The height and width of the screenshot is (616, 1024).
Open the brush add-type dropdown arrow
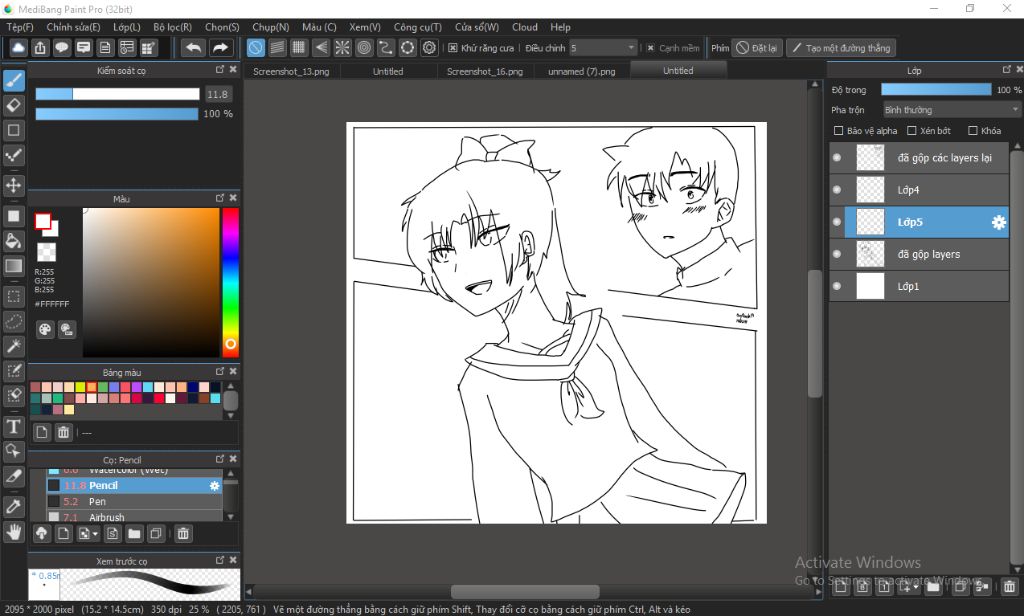pyautogui.click(x=95, y=534)
